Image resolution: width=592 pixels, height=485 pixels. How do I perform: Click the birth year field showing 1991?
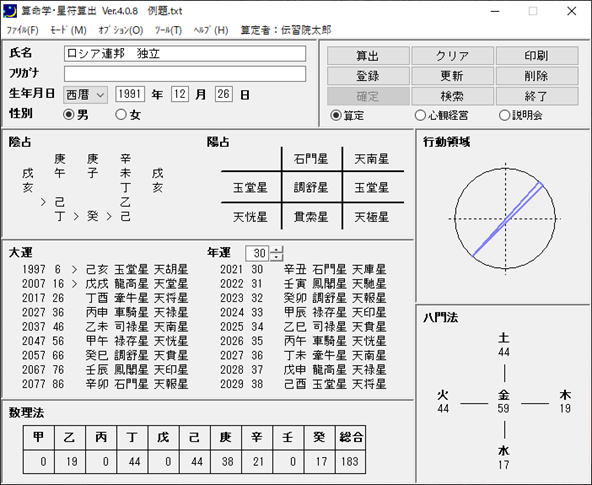pos(130,94)
